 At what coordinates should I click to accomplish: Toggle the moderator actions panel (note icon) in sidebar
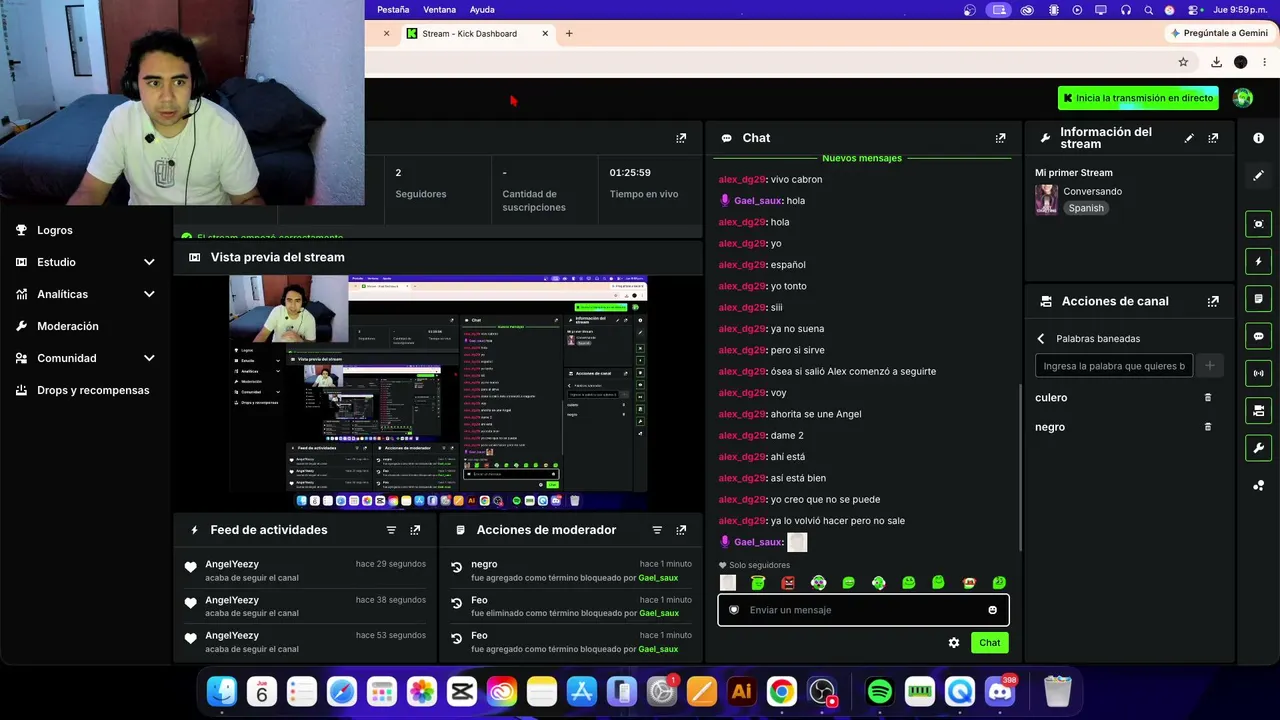(x=1259, y=299)
